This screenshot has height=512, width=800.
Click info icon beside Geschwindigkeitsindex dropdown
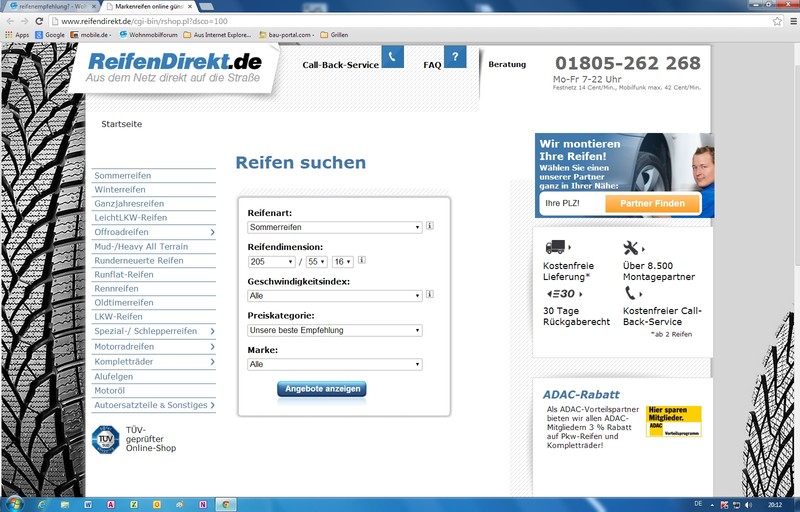coord(430,294)
